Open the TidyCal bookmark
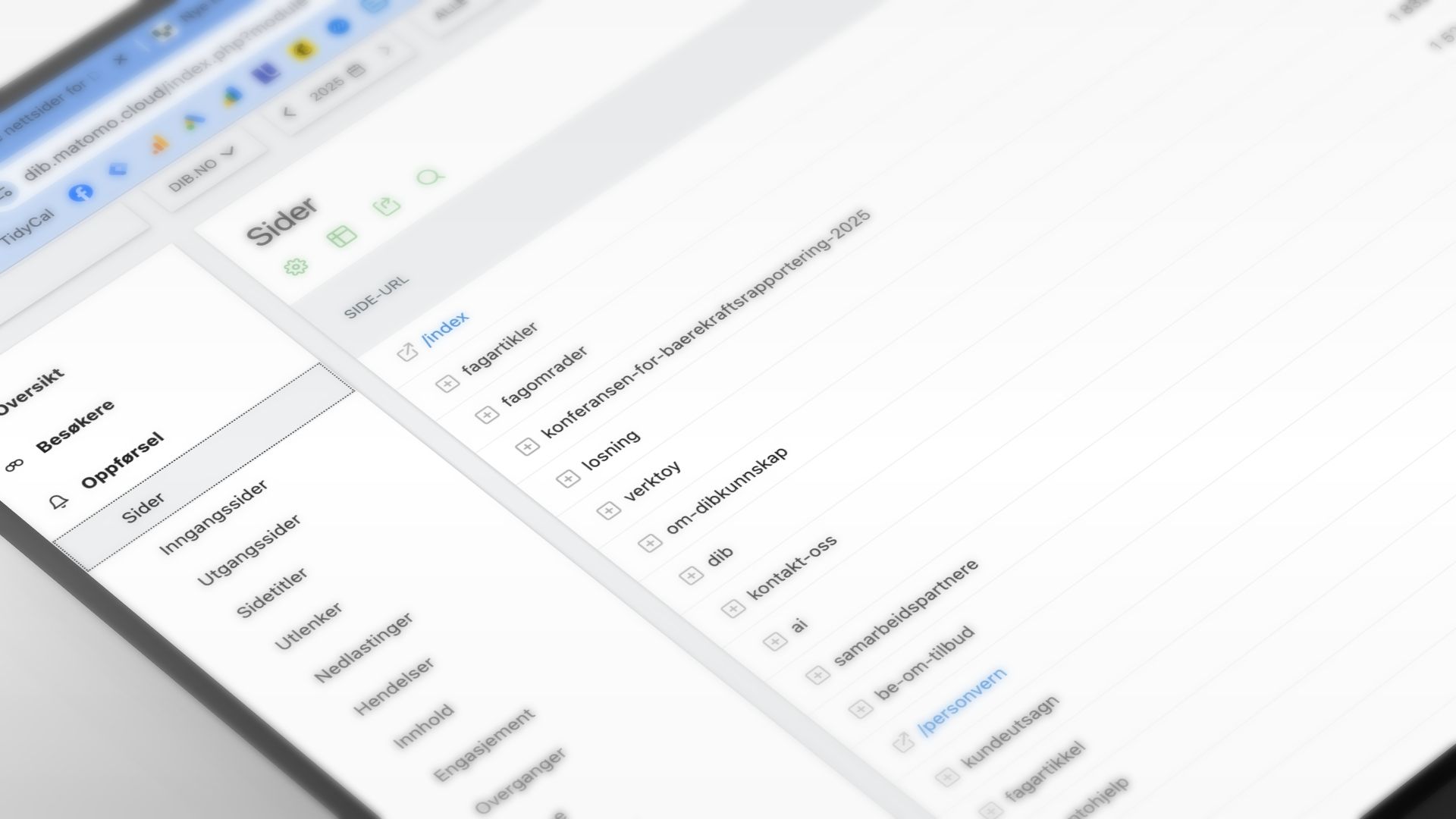Image resolution: width=1456 pixels, height=819 pixels. (x=27, y=227)
